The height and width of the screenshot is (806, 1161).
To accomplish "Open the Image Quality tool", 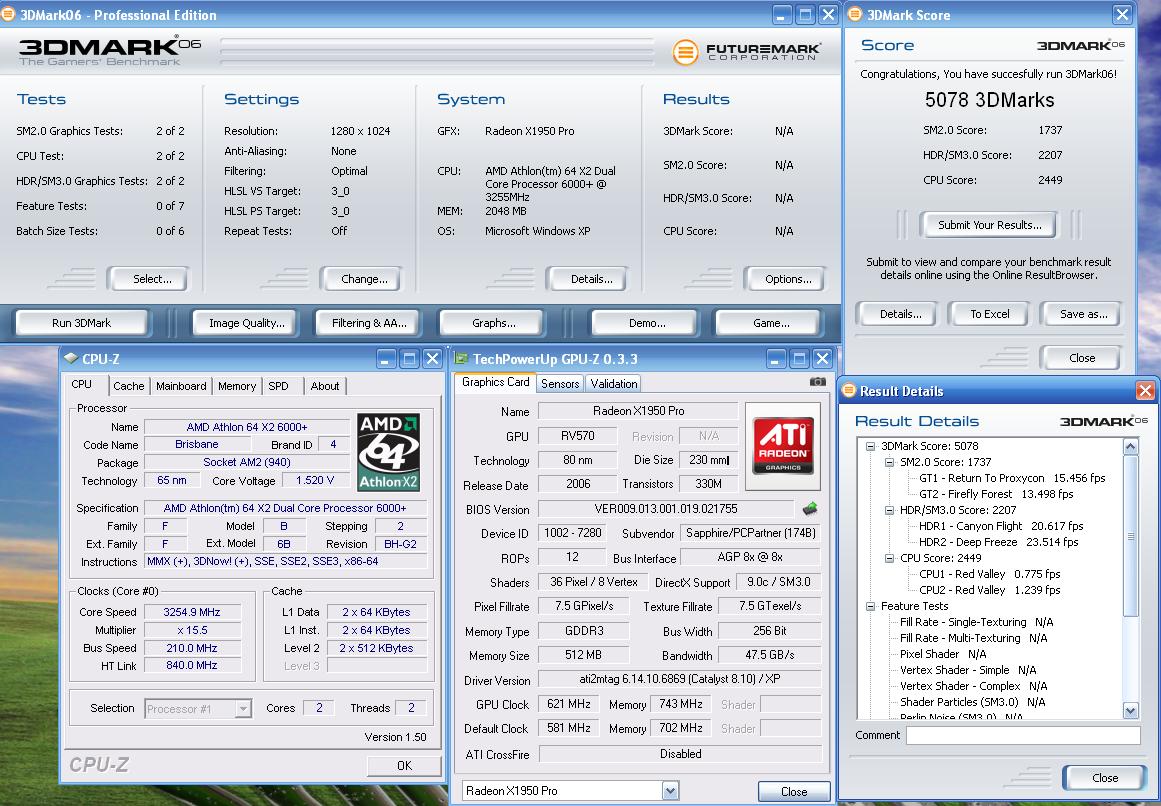I will click(x=247, y=323).
